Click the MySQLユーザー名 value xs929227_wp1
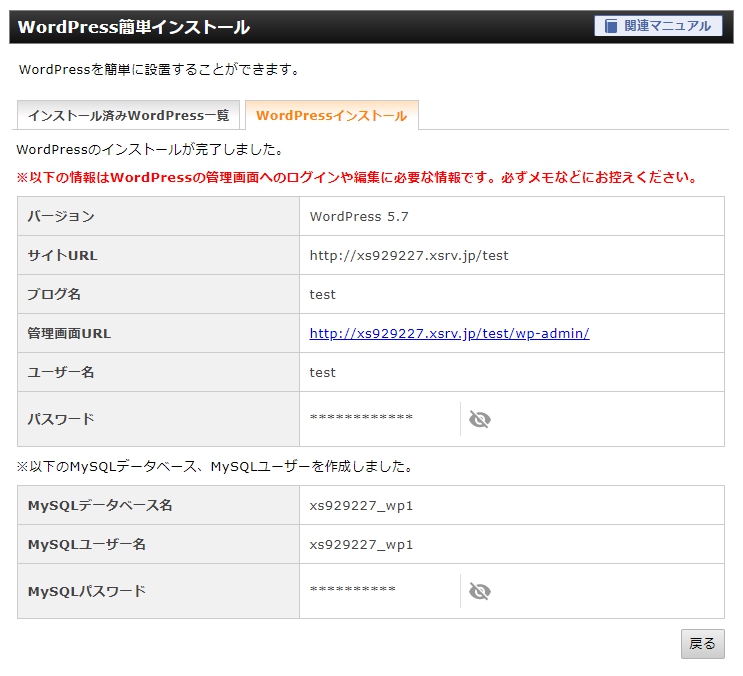 point(361,545)
